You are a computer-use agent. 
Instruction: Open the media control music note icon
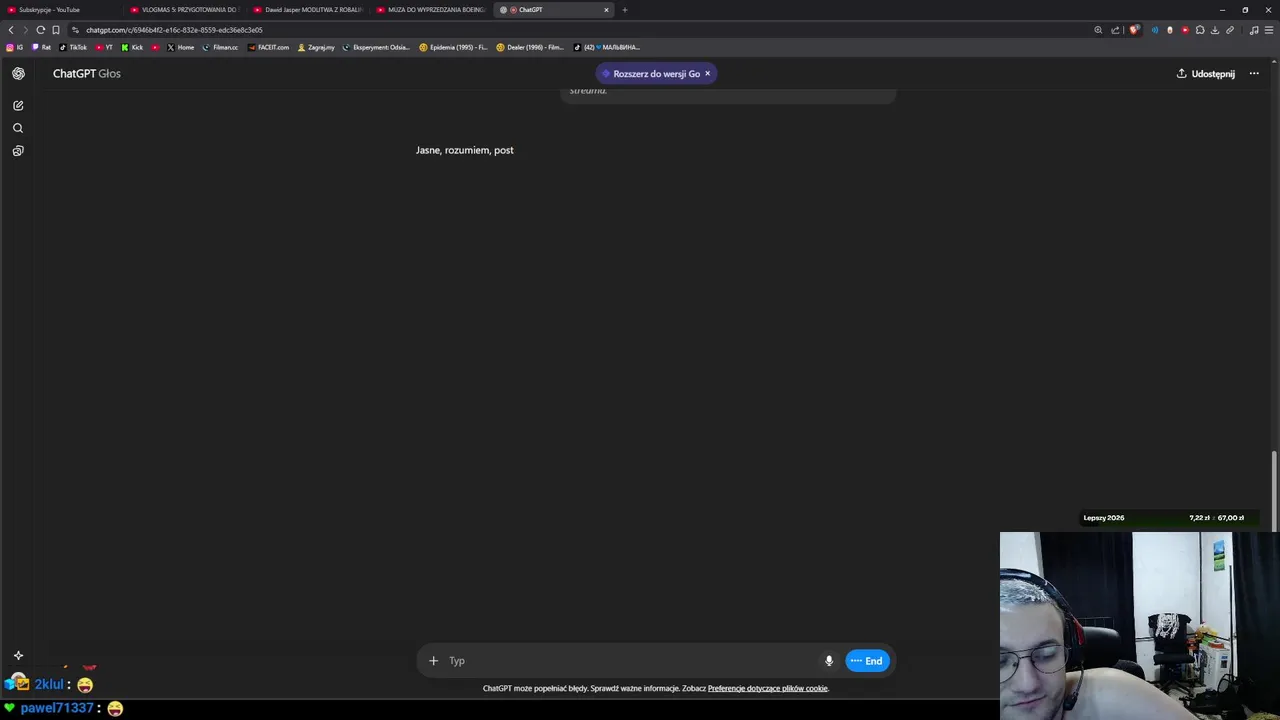[1254, 30]
